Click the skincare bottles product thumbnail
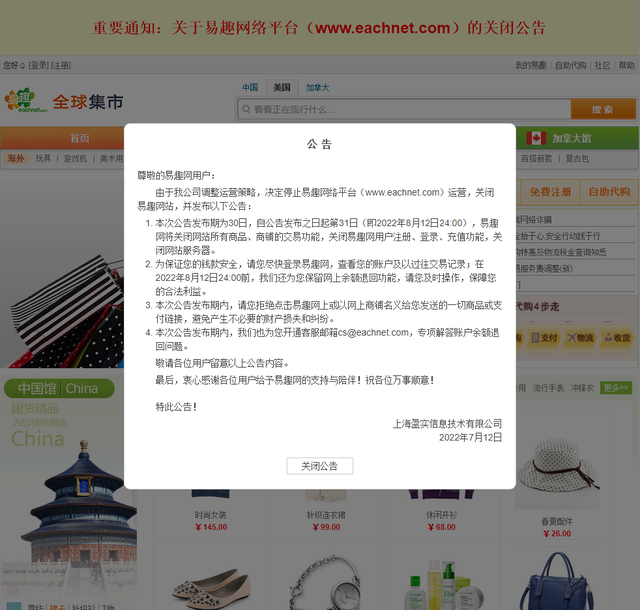This screenshot has height=610, width=640. pyautogui.click(x=445, y=586)
